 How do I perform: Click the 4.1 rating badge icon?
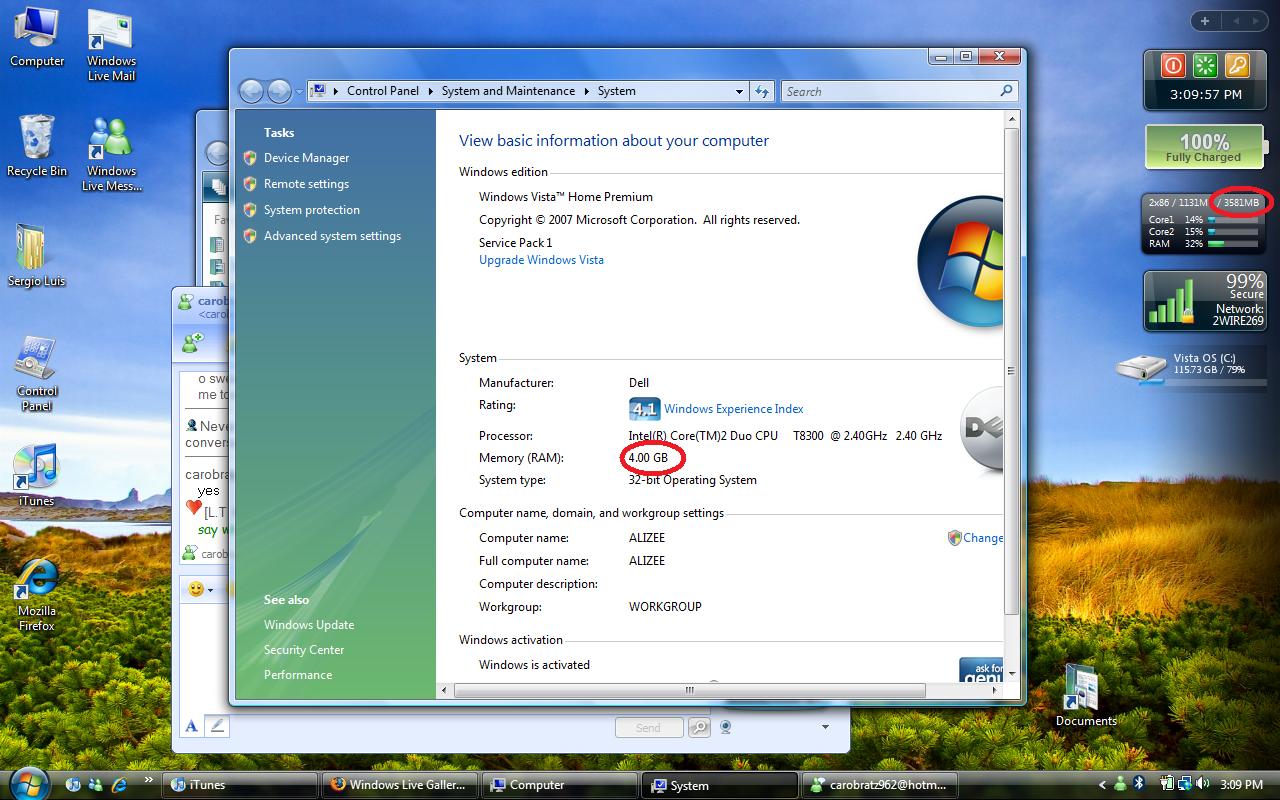644,409
